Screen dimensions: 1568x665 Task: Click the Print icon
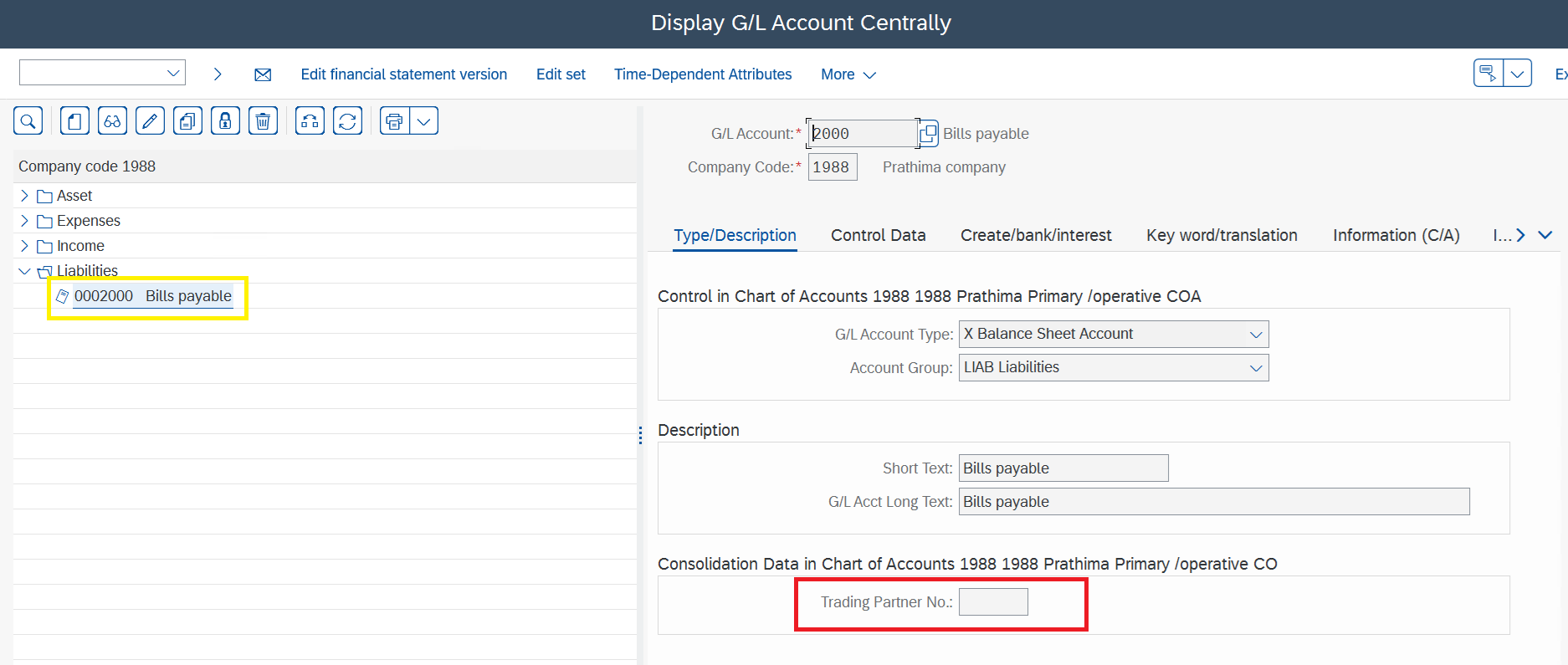(394, 121)
